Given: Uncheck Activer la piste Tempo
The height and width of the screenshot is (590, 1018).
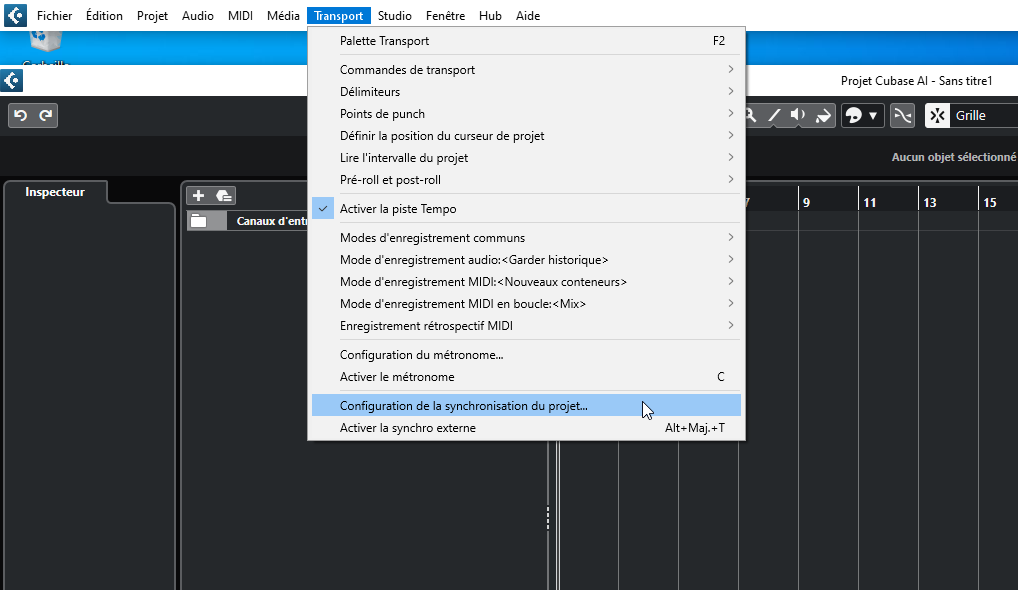Looking at the screenshot, I should pos(398,209).
